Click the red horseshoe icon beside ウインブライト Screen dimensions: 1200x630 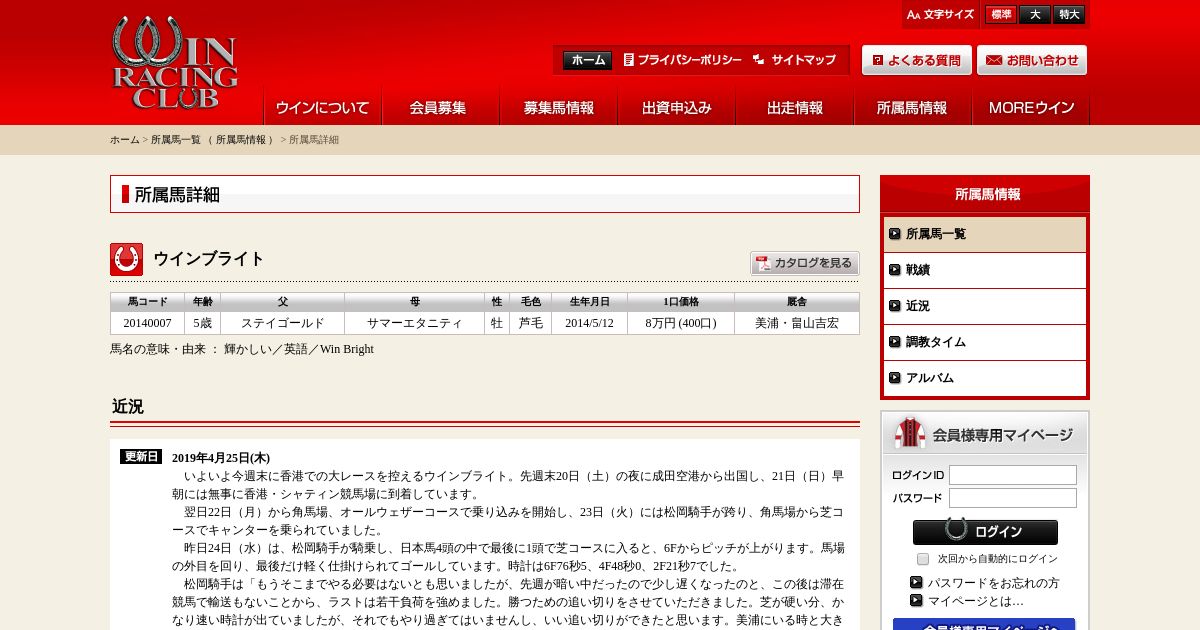point(126,259)
